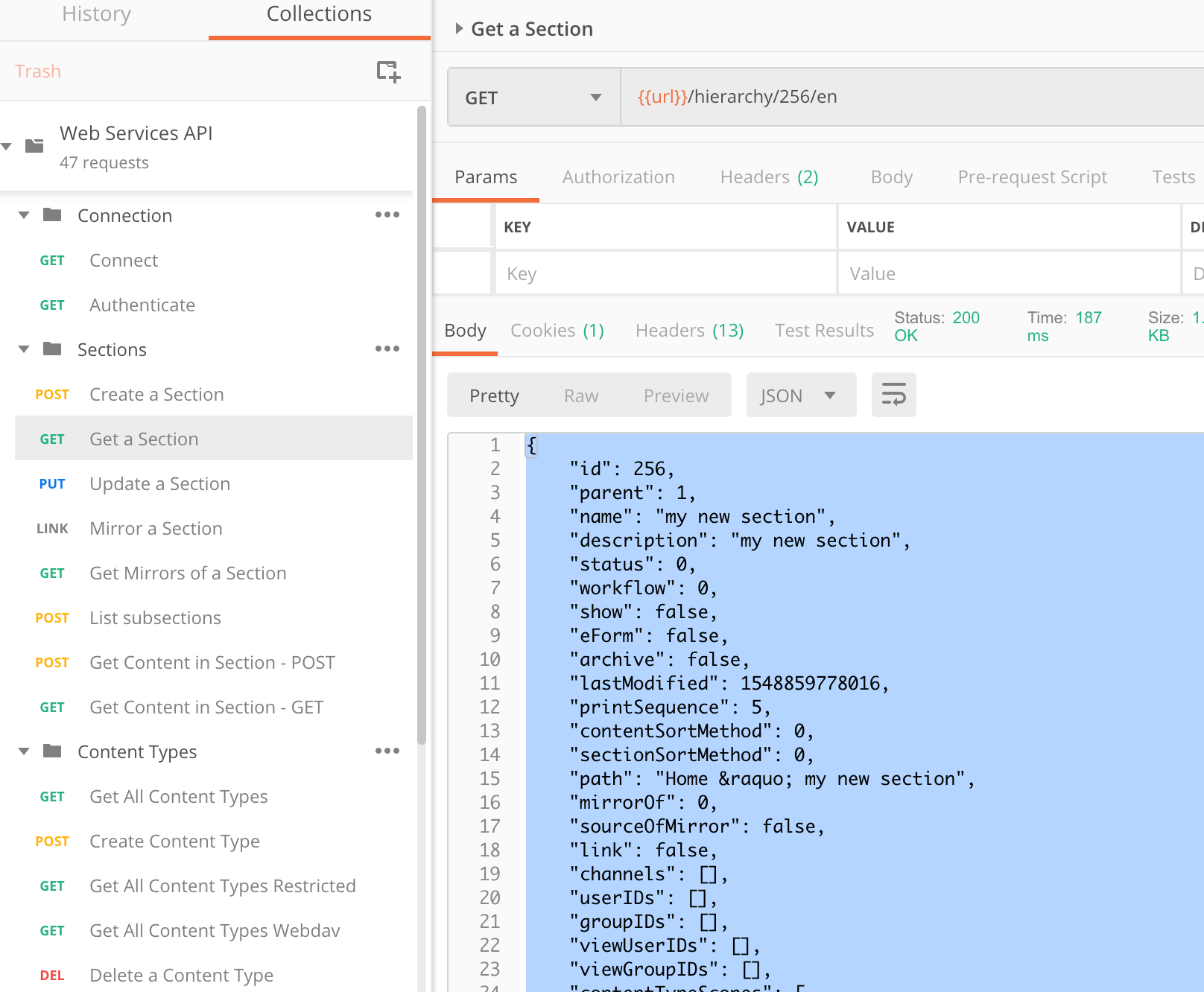Click the Key parameter input field
Screen dimensions: 1204x992
point(663,274)
